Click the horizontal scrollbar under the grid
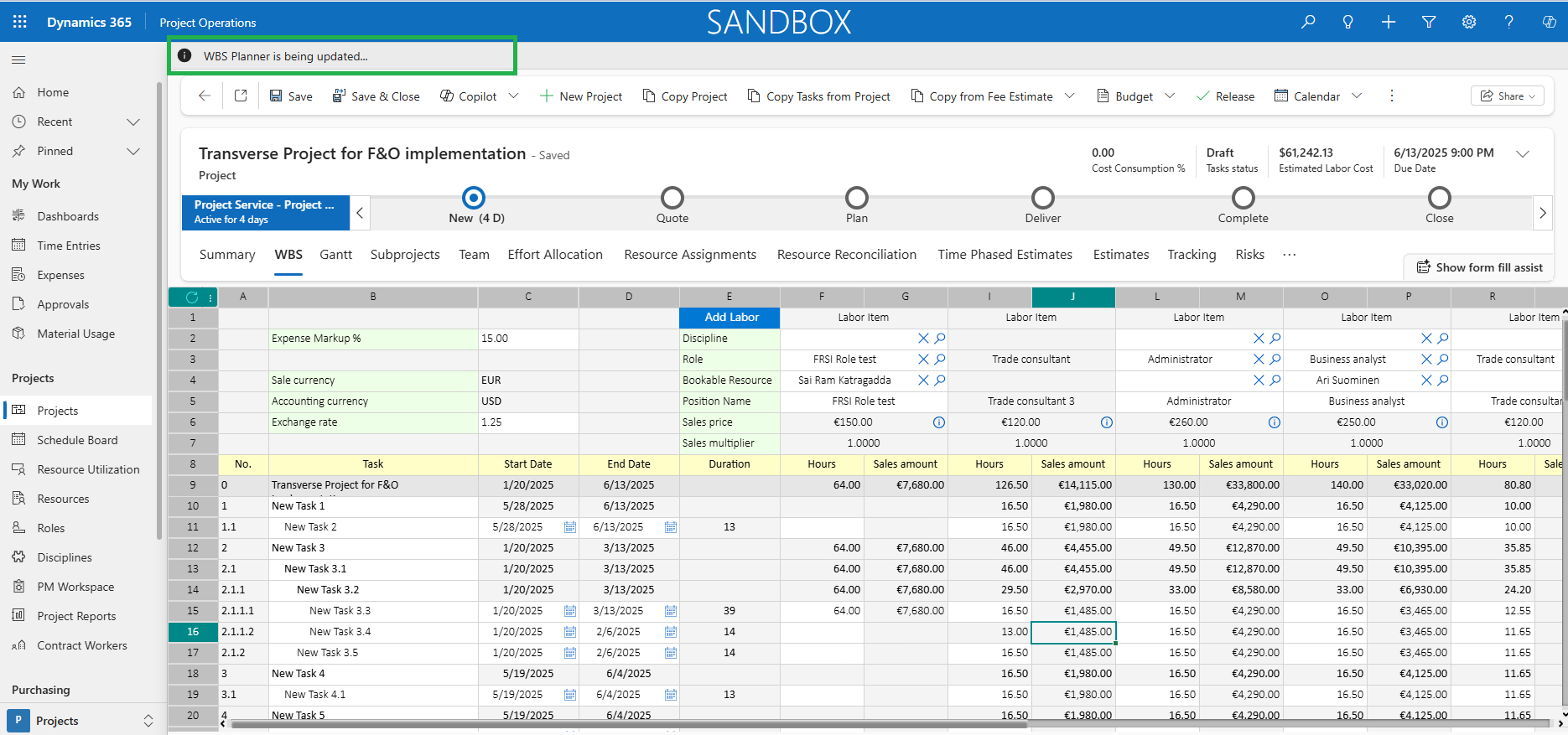The image size is (1568, 735). click(629, 724)
